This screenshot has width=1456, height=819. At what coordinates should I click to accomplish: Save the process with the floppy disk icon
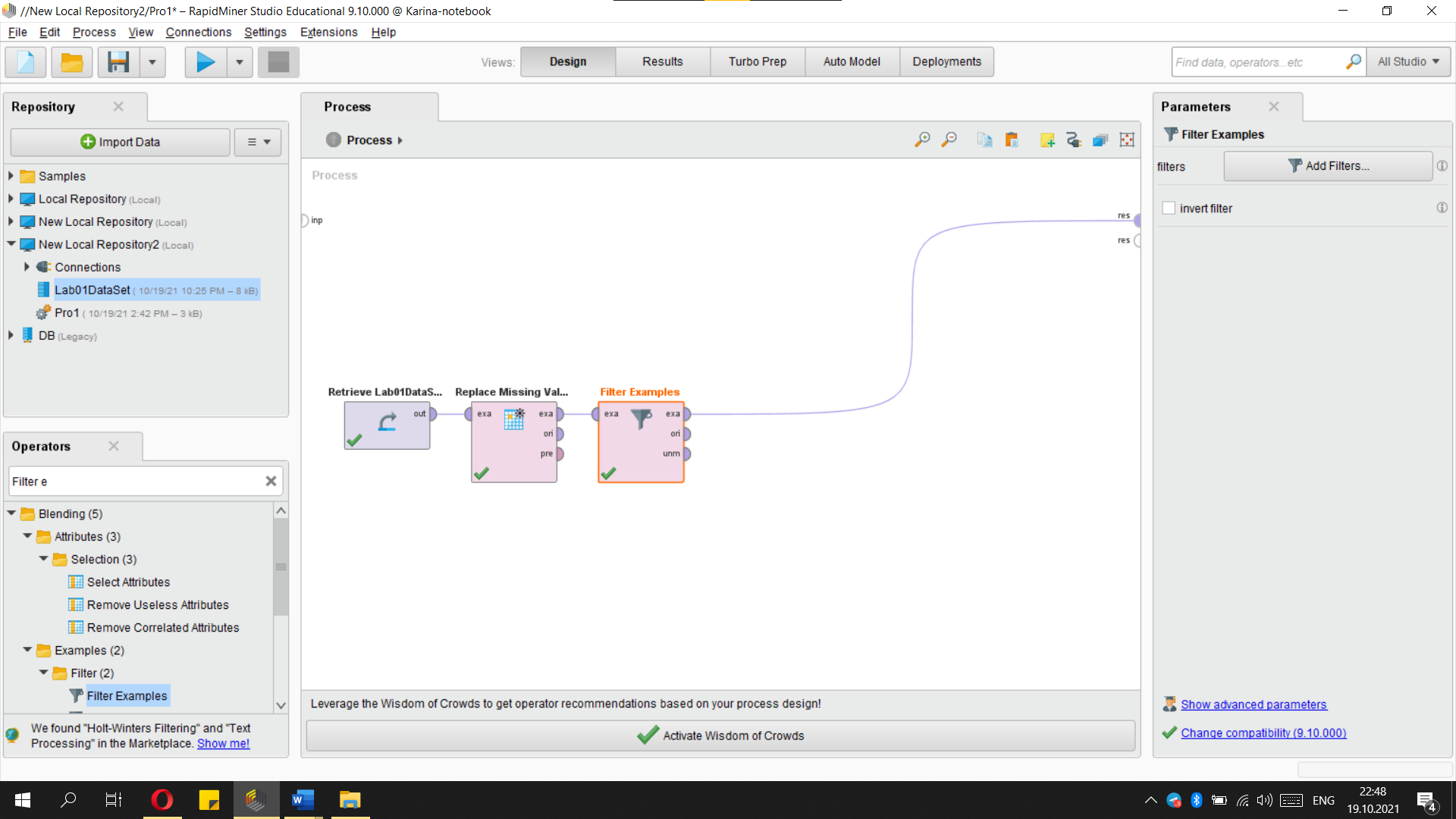118,61
